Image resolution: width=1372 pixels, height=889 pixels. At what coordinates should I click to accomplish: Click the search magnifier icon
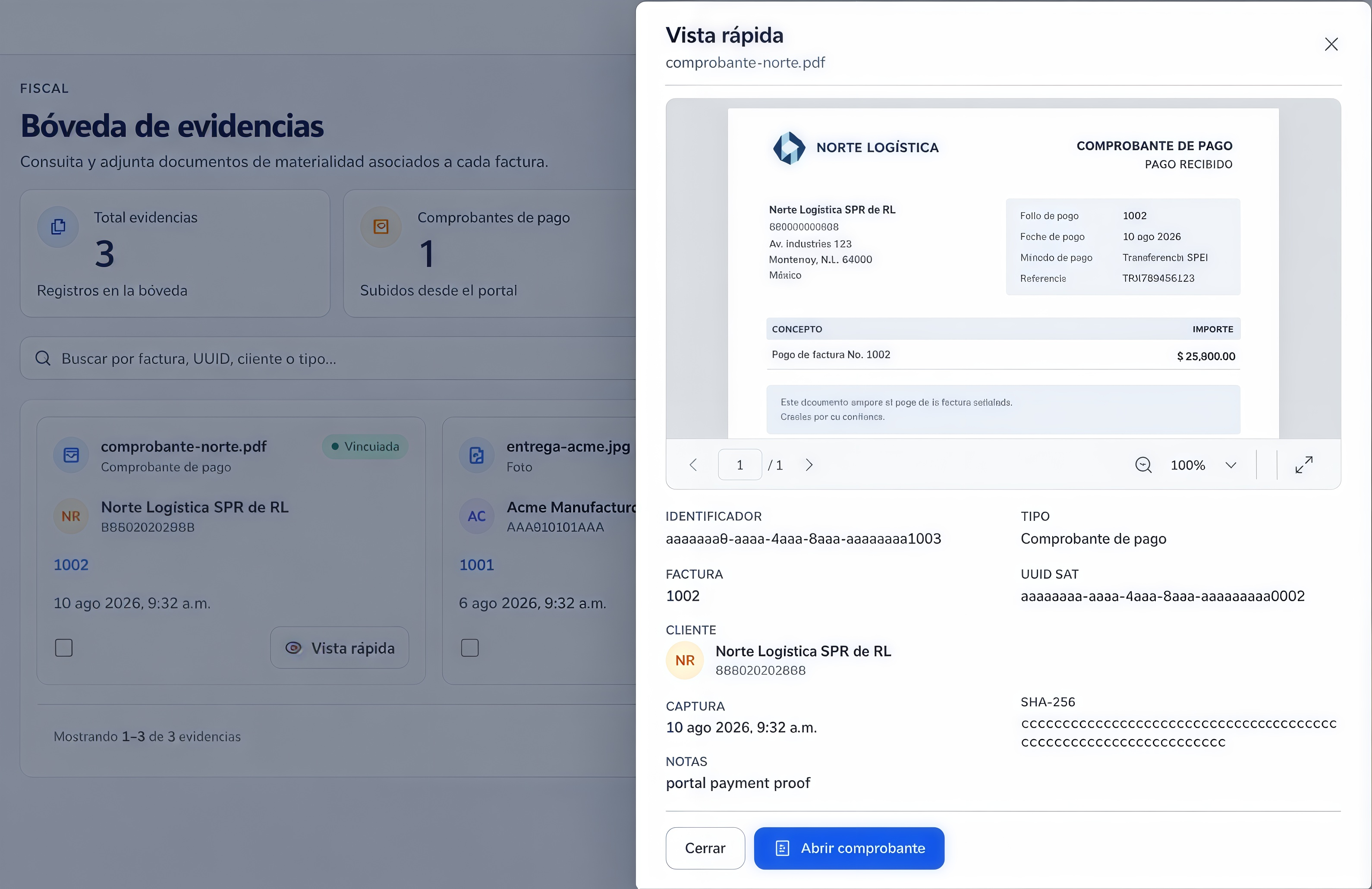click(x=43, y=359)
